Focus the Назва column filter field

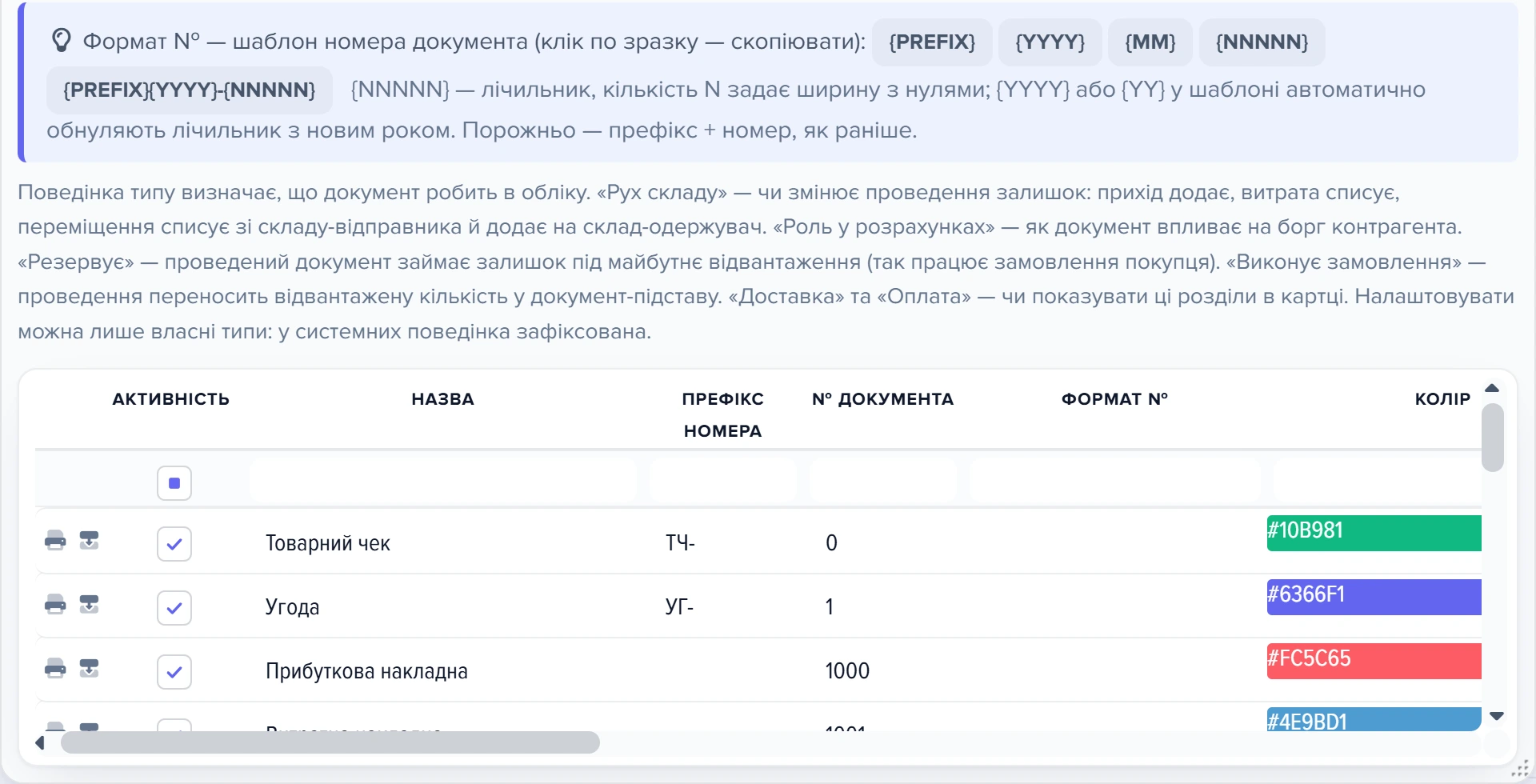(443, 481)
